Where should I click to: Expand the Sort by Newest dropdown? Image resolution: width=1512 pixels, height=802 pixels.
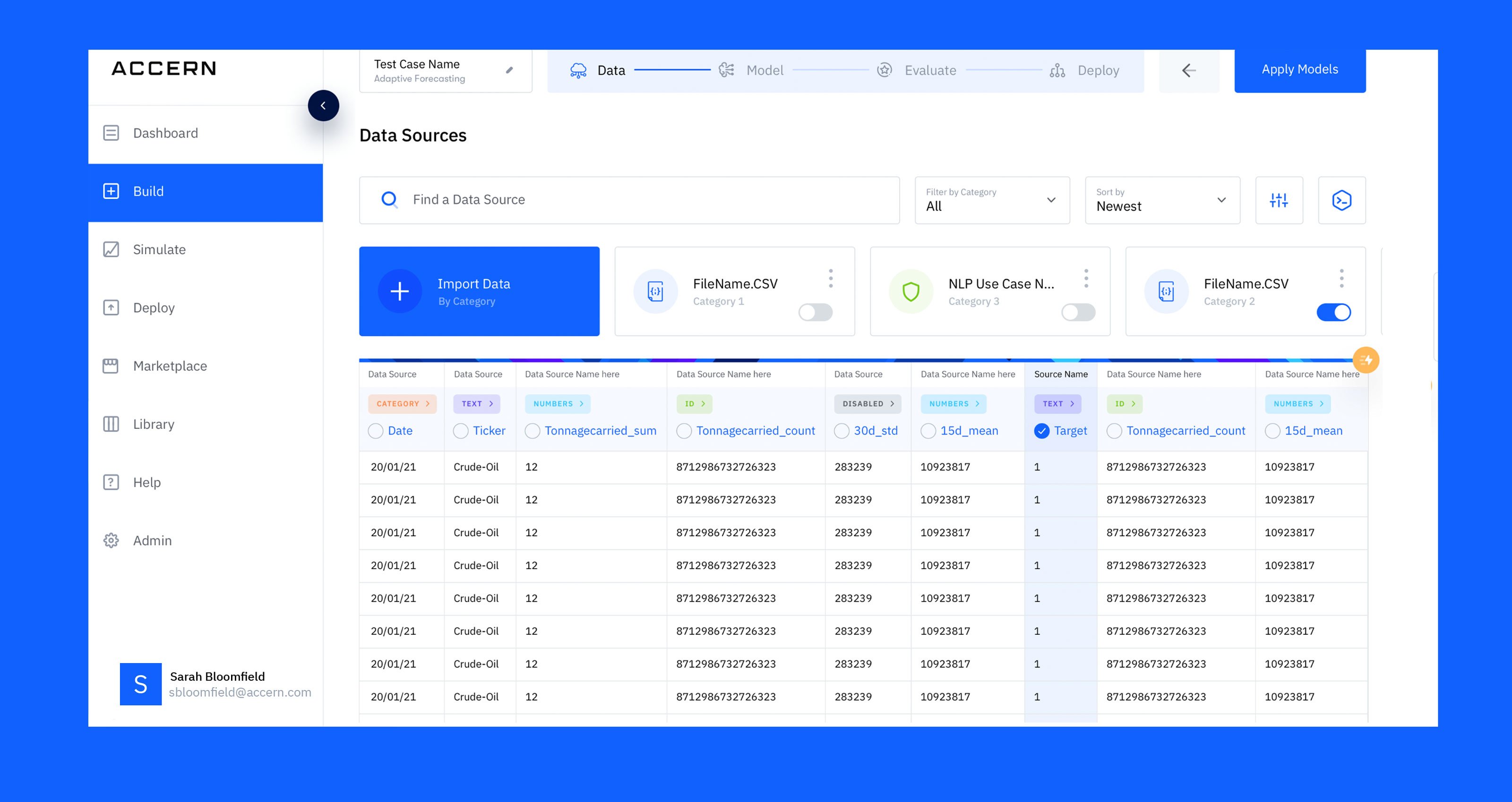(1161, 200)
